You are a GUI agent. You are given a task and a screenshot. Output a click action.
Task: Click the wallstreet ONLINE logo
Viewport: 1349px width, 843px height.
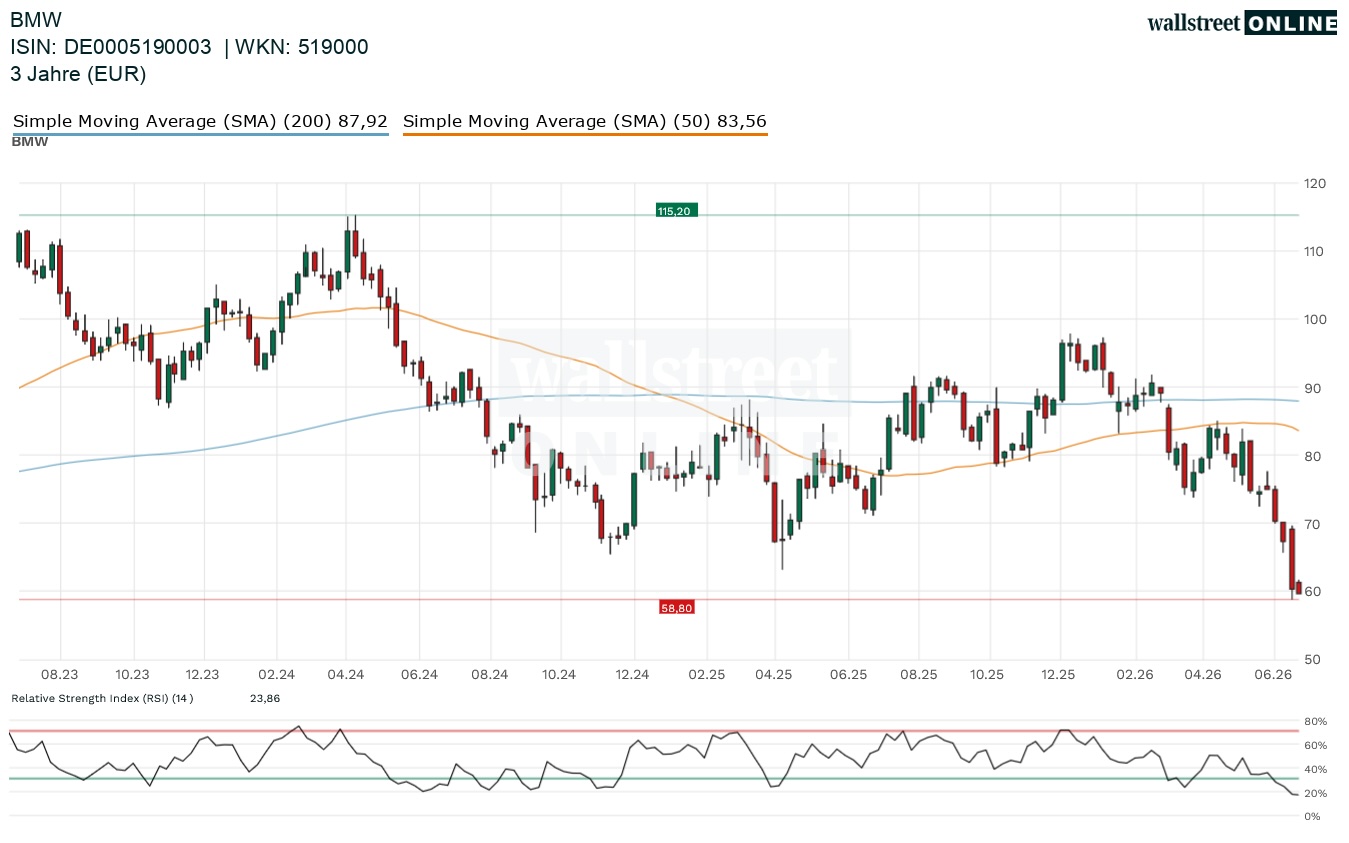pyautogui.click(x=1242, y=23)
